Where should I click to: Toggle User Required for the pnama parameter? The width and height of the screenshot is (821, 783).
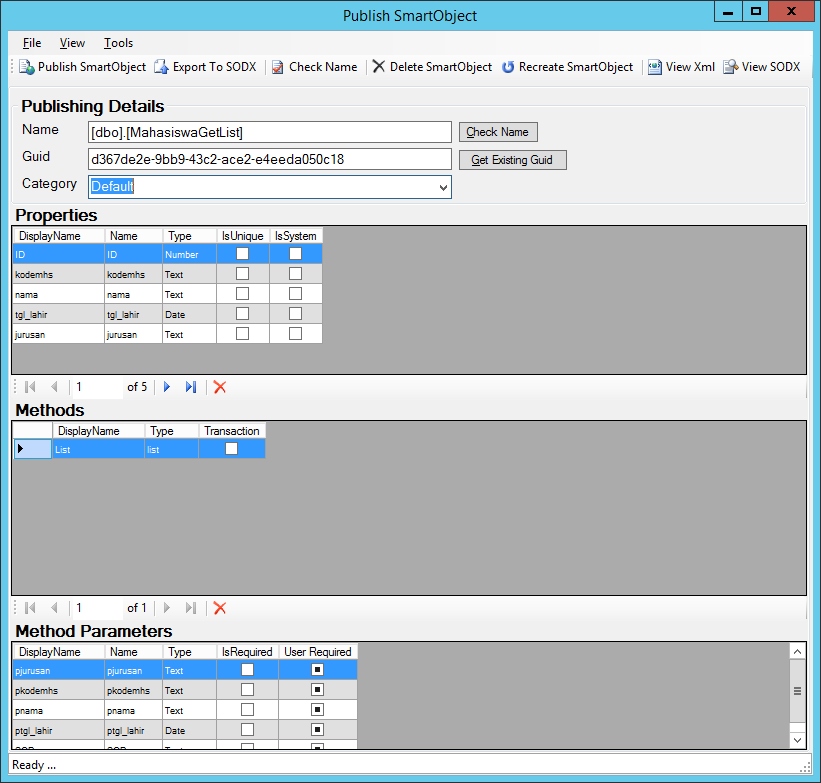317,710
